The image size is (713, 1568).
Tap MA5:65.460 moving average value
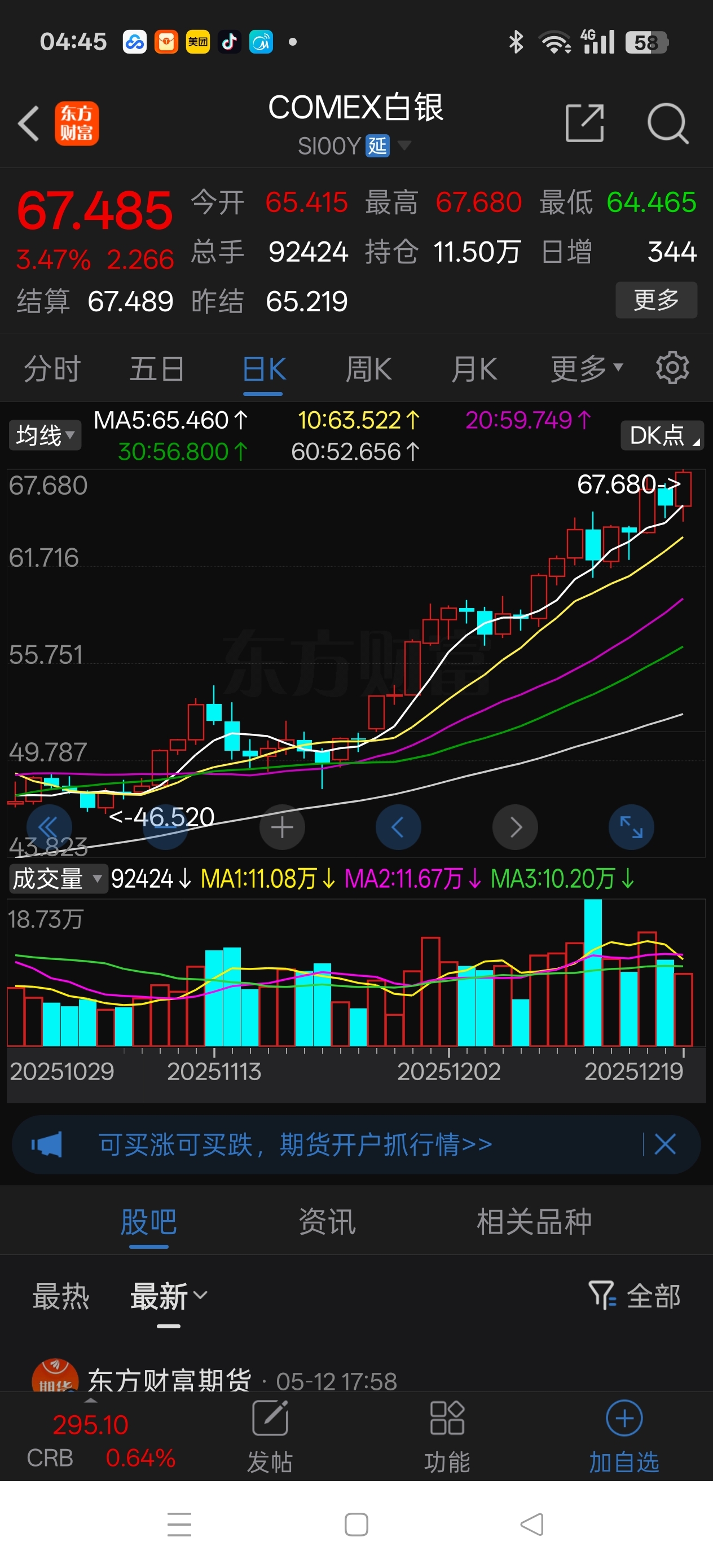(170, 420)
